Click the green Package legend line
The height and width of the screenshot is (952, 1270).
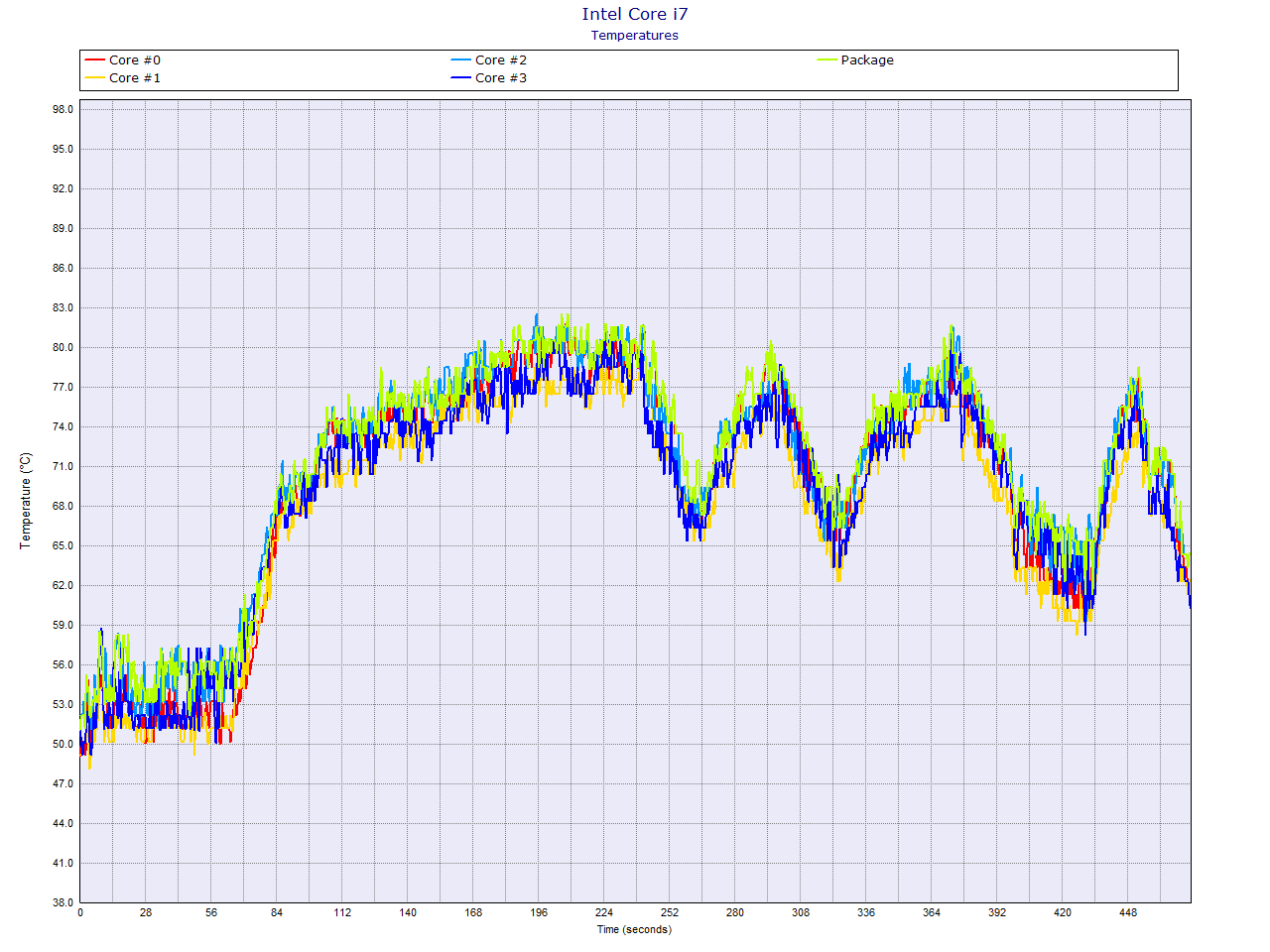(826, 60)
